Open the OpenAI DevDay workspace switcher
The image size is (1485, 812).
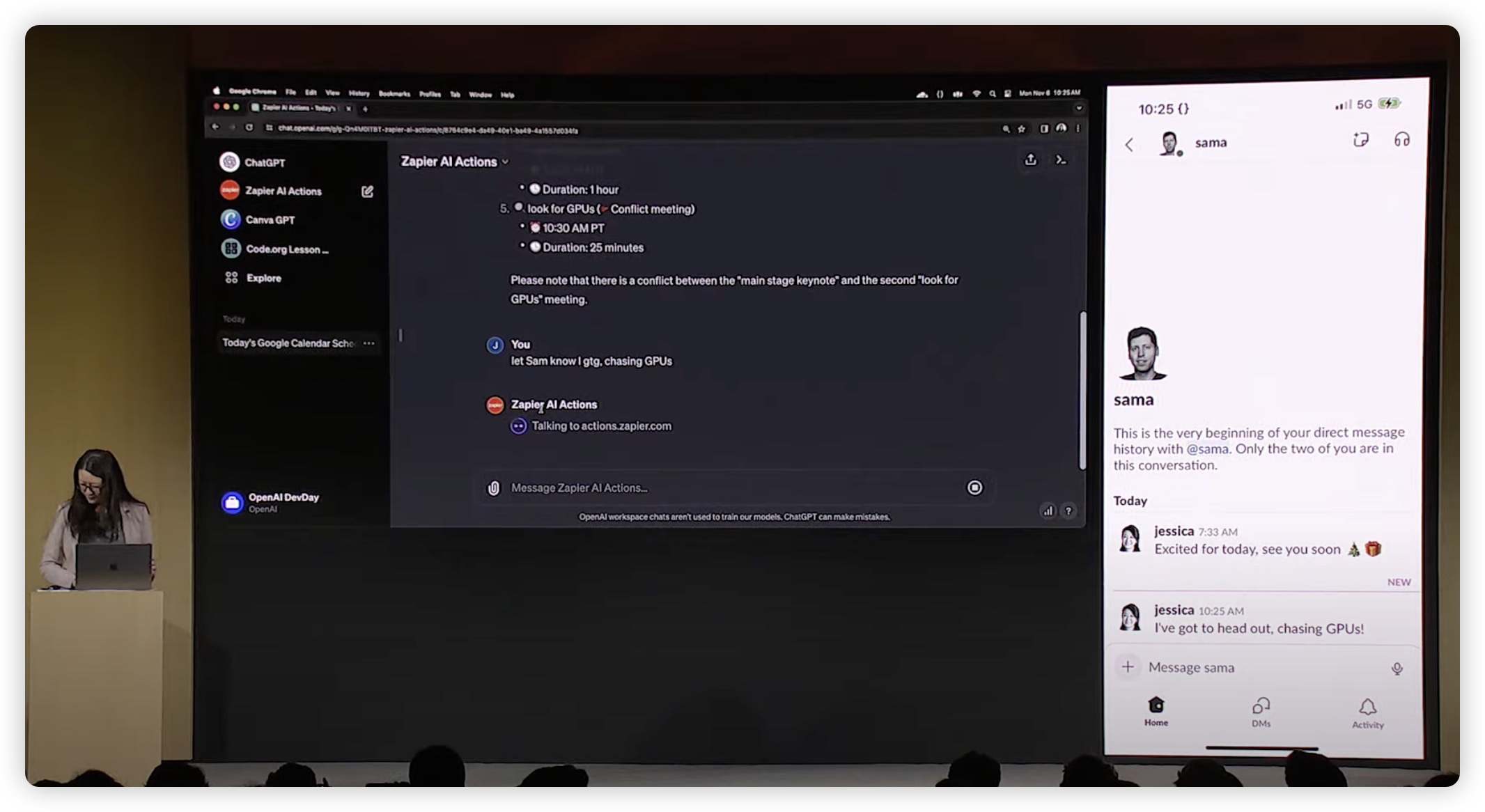(270, 502)
